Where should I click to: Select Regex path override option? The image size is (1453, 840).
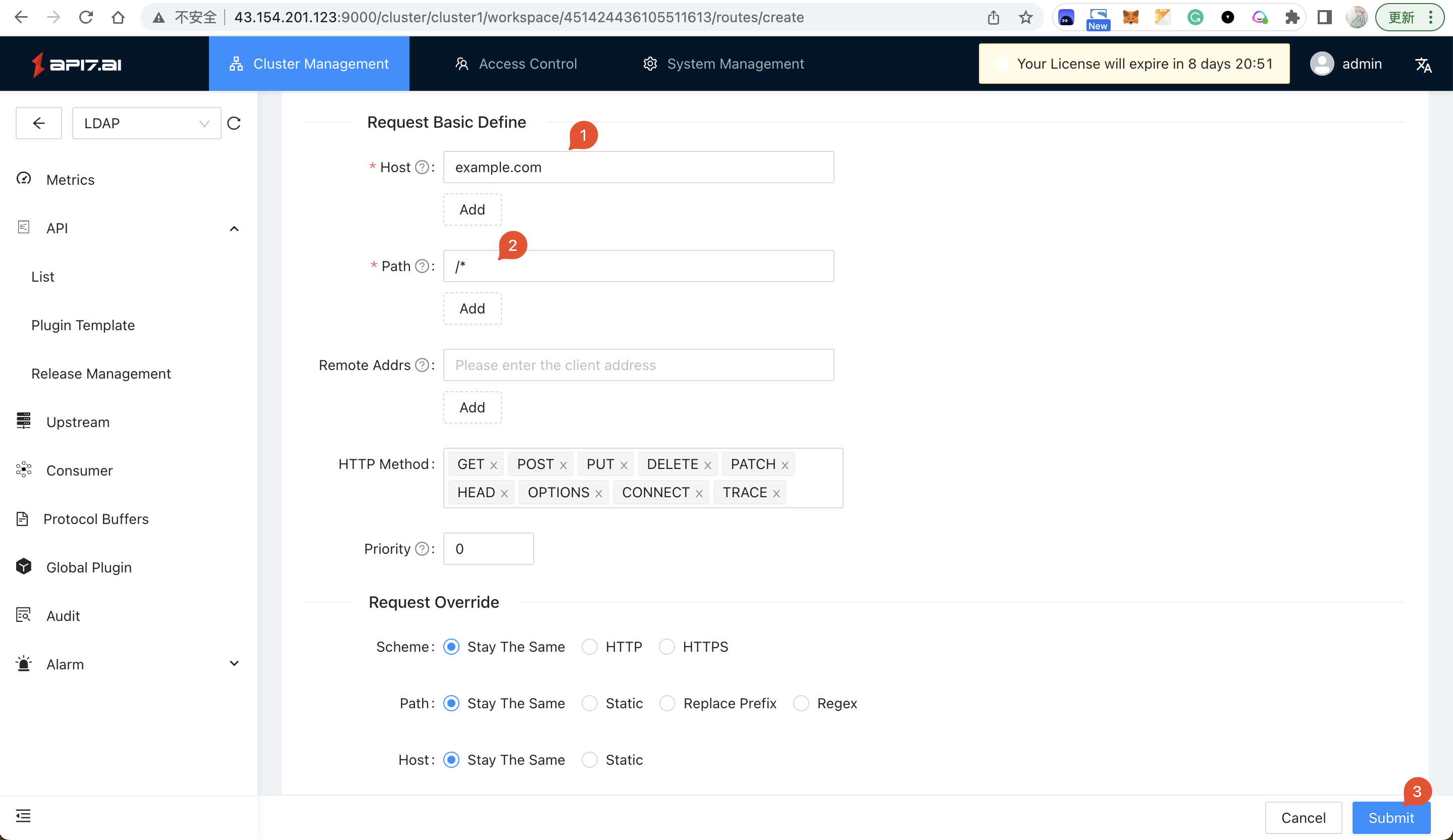(801, 703)
